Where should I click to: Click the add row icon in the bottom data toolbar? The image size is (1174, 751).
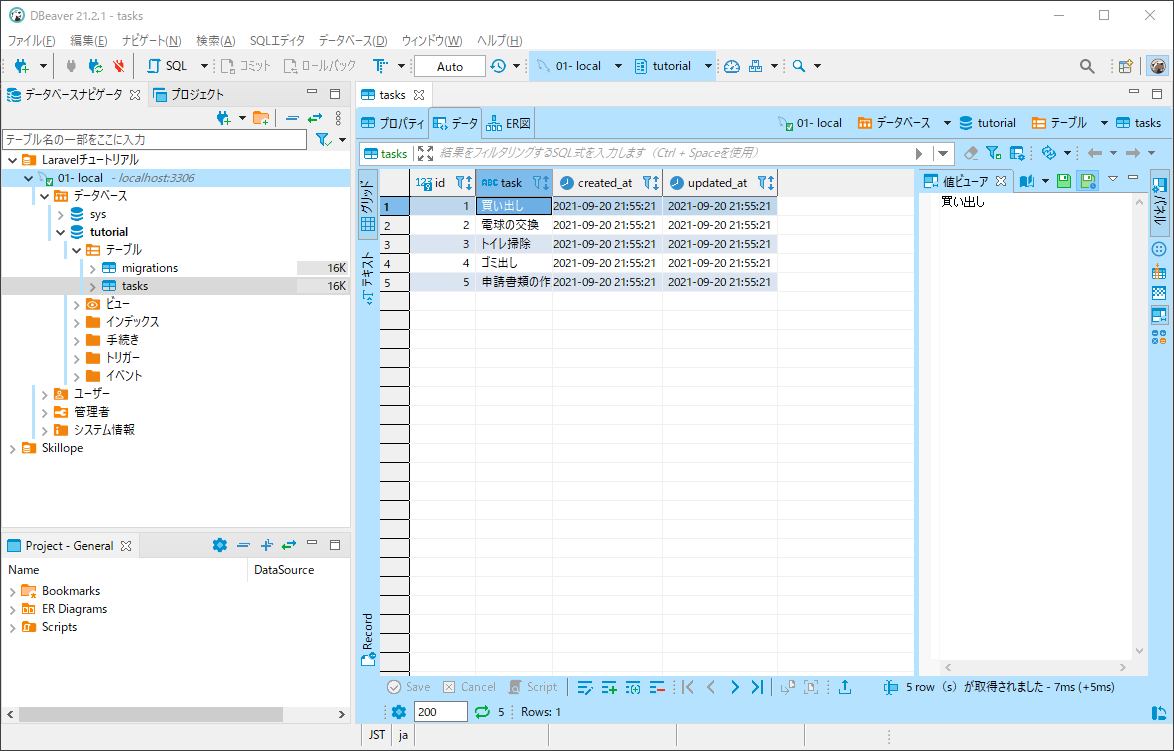609,687
